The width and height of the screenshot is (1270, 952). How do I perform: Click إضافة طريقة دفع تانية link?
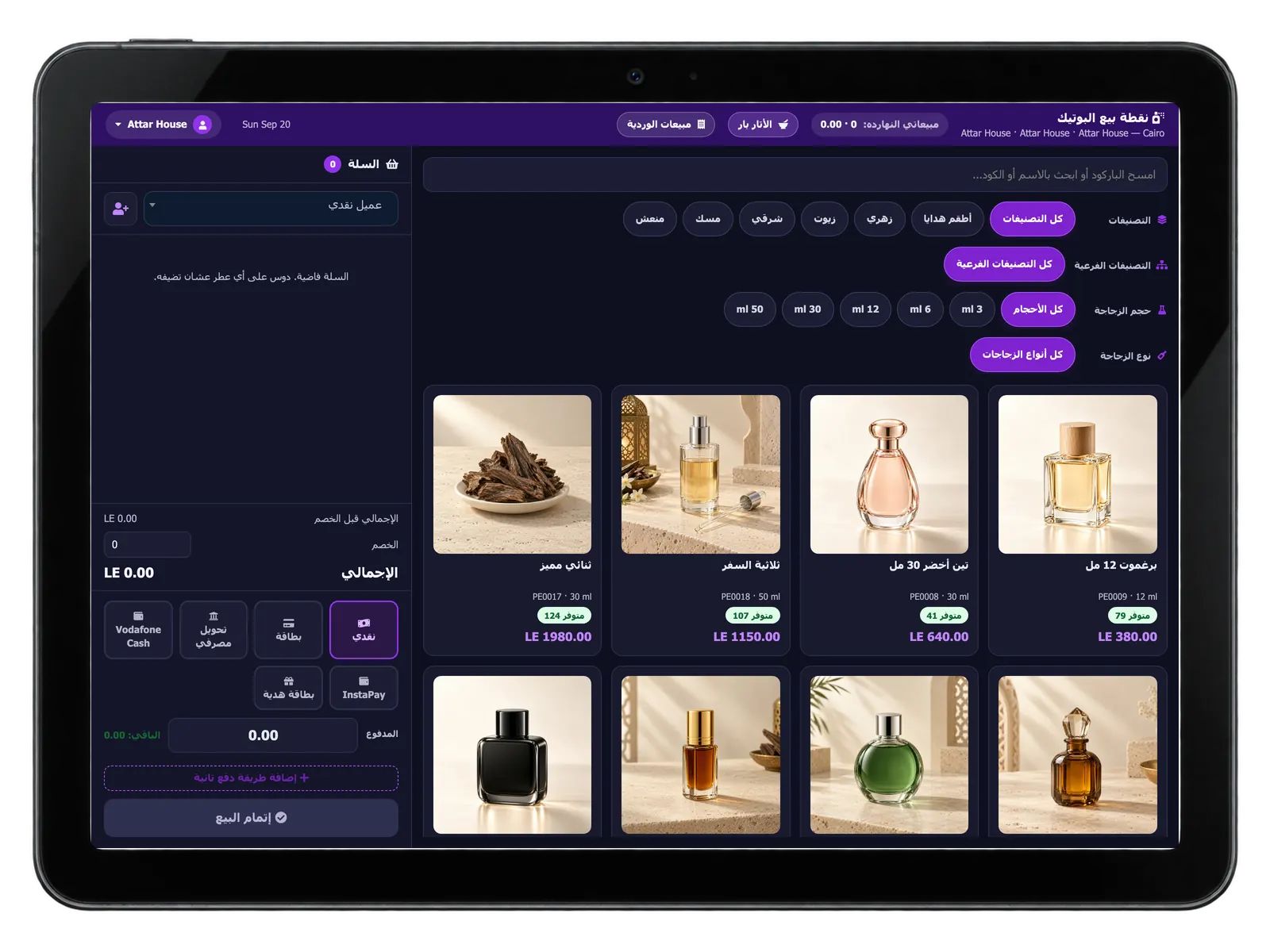click(251, 778)
